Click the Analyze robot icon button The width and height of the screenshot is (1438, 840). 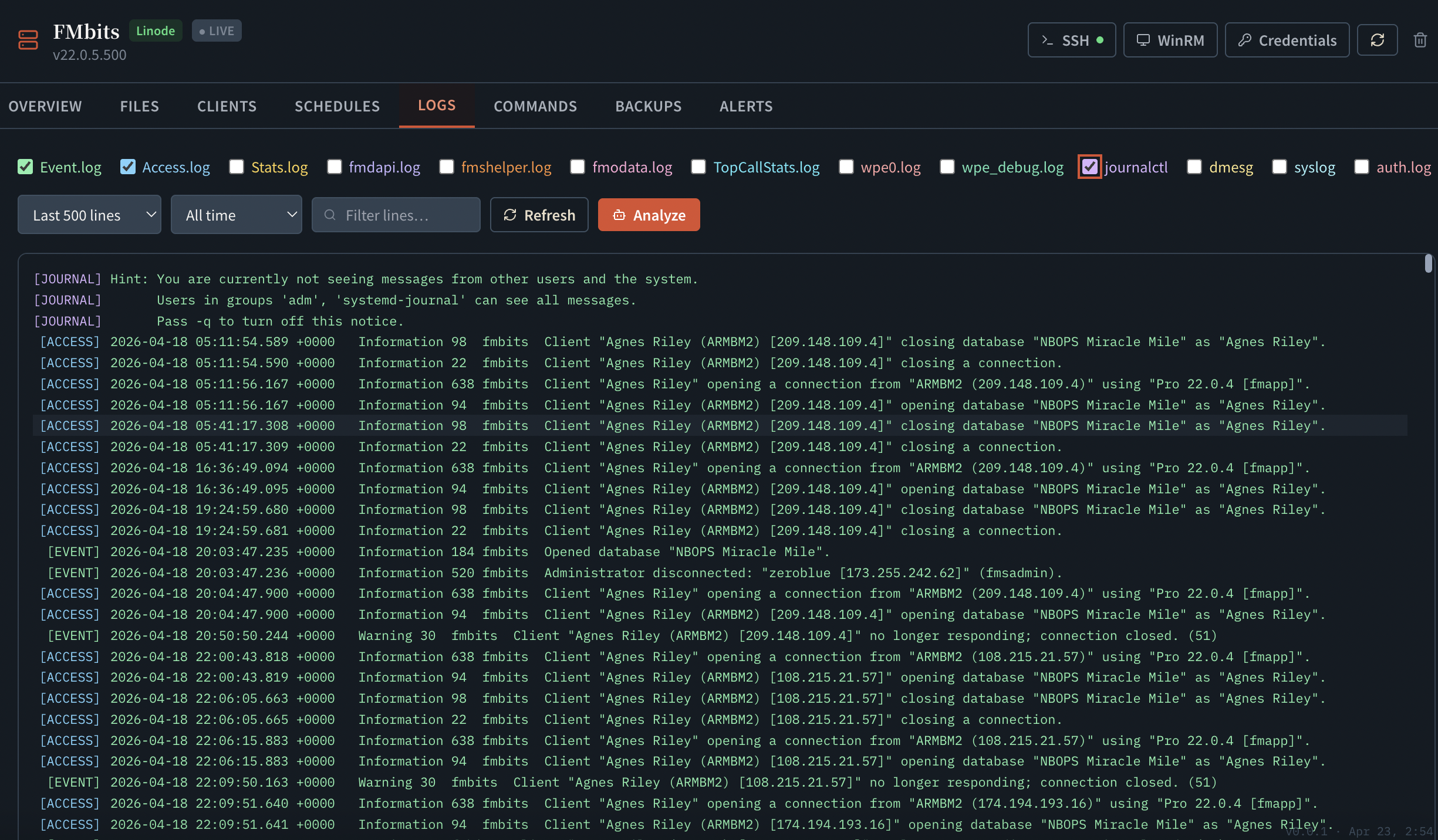649,215
